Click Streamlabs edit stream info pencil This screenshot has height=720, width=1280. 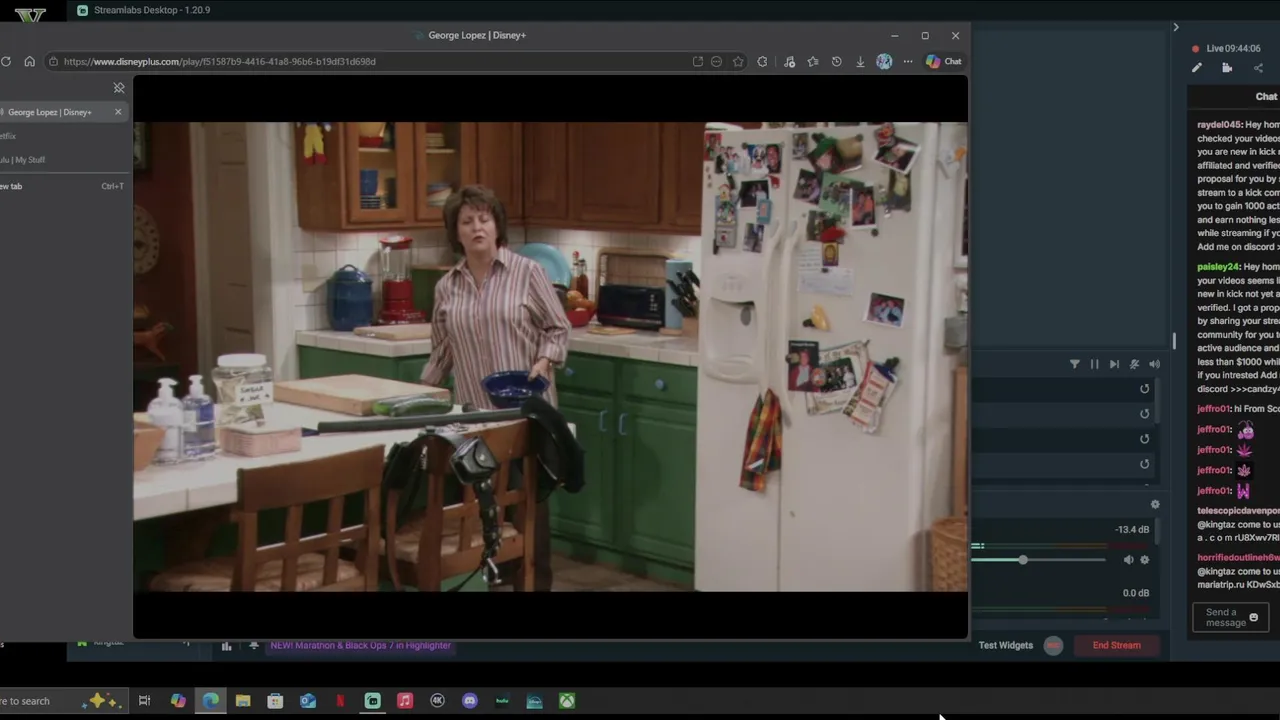pos(1196,68)
